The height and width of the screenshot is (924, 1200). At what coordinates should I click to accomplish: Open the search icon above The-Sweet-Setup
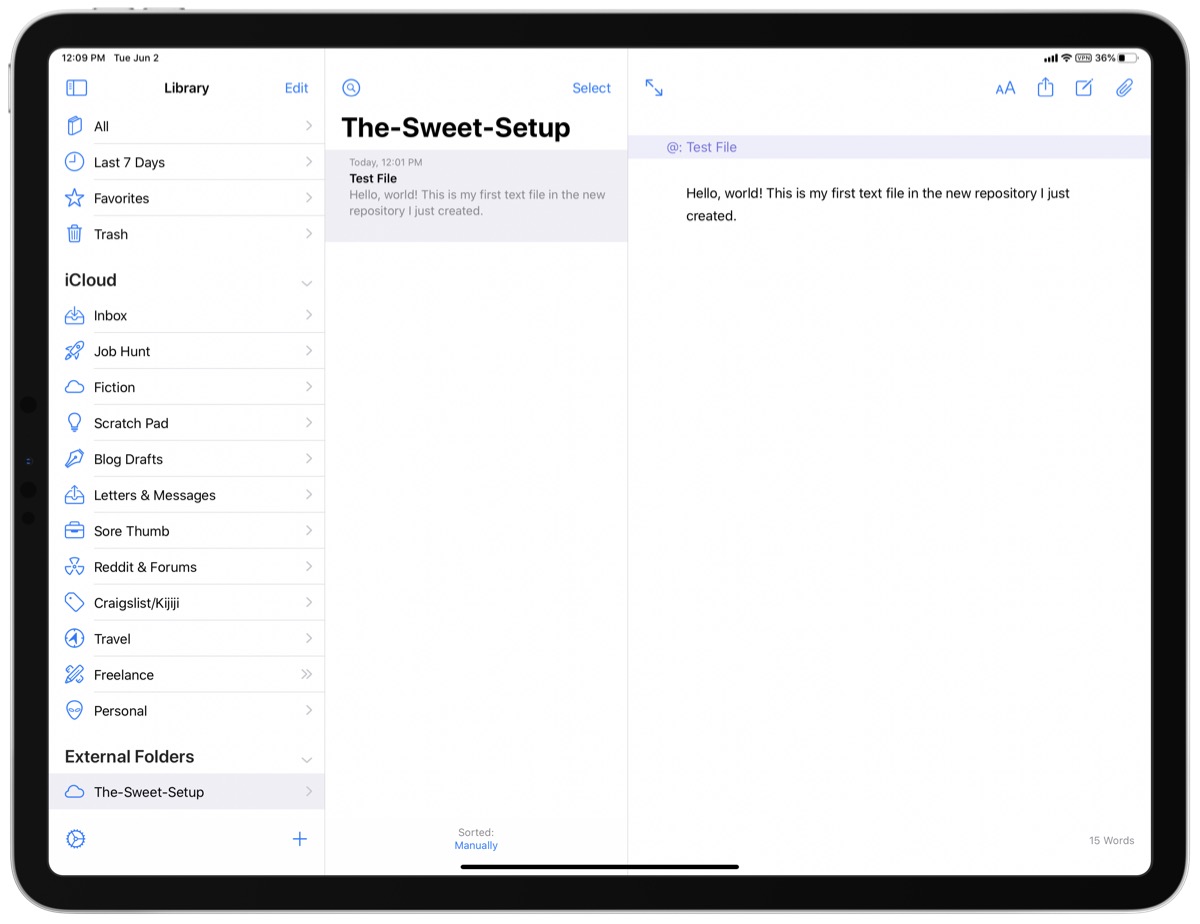(x=350, y=88)
